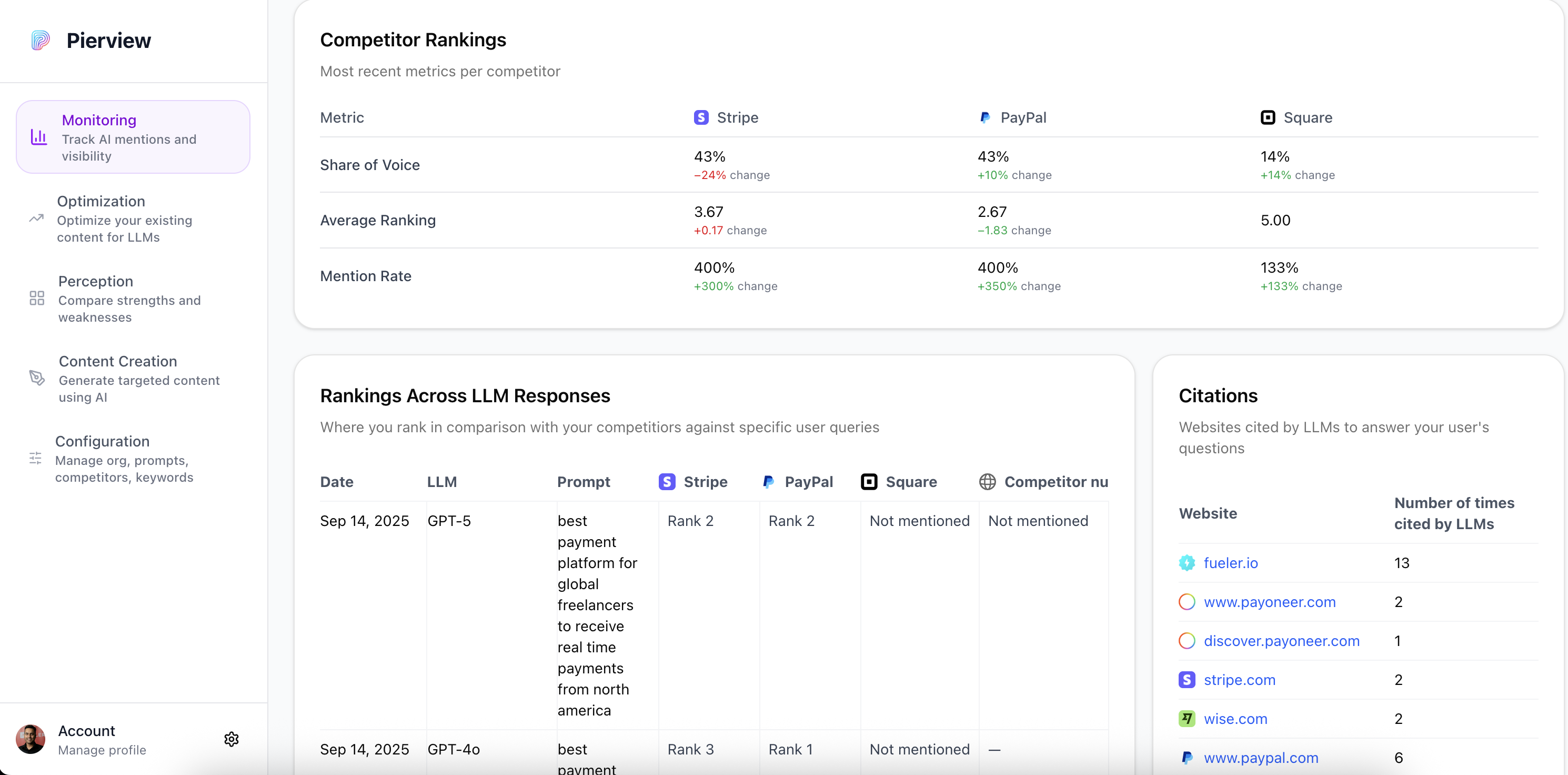Image resolution: width=1568 pixels, height=775 pixels.
Task: Click the Monitoring bar chart icon
Action: (39, 137)
